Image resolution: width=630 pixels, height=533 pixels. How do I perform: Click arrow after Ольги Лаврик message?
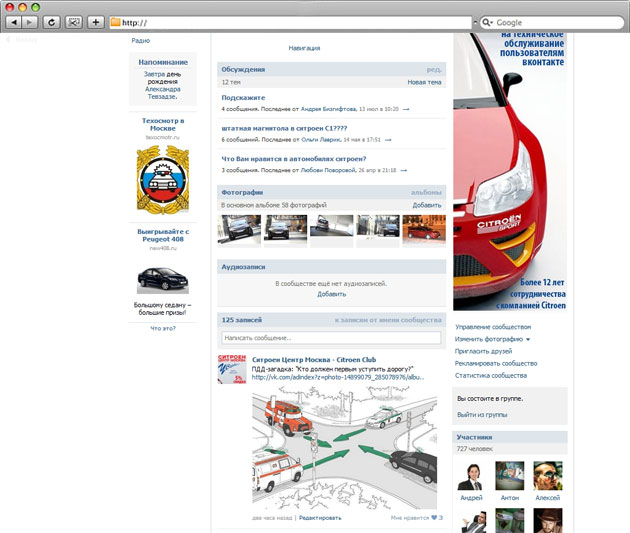pos(388,140)
